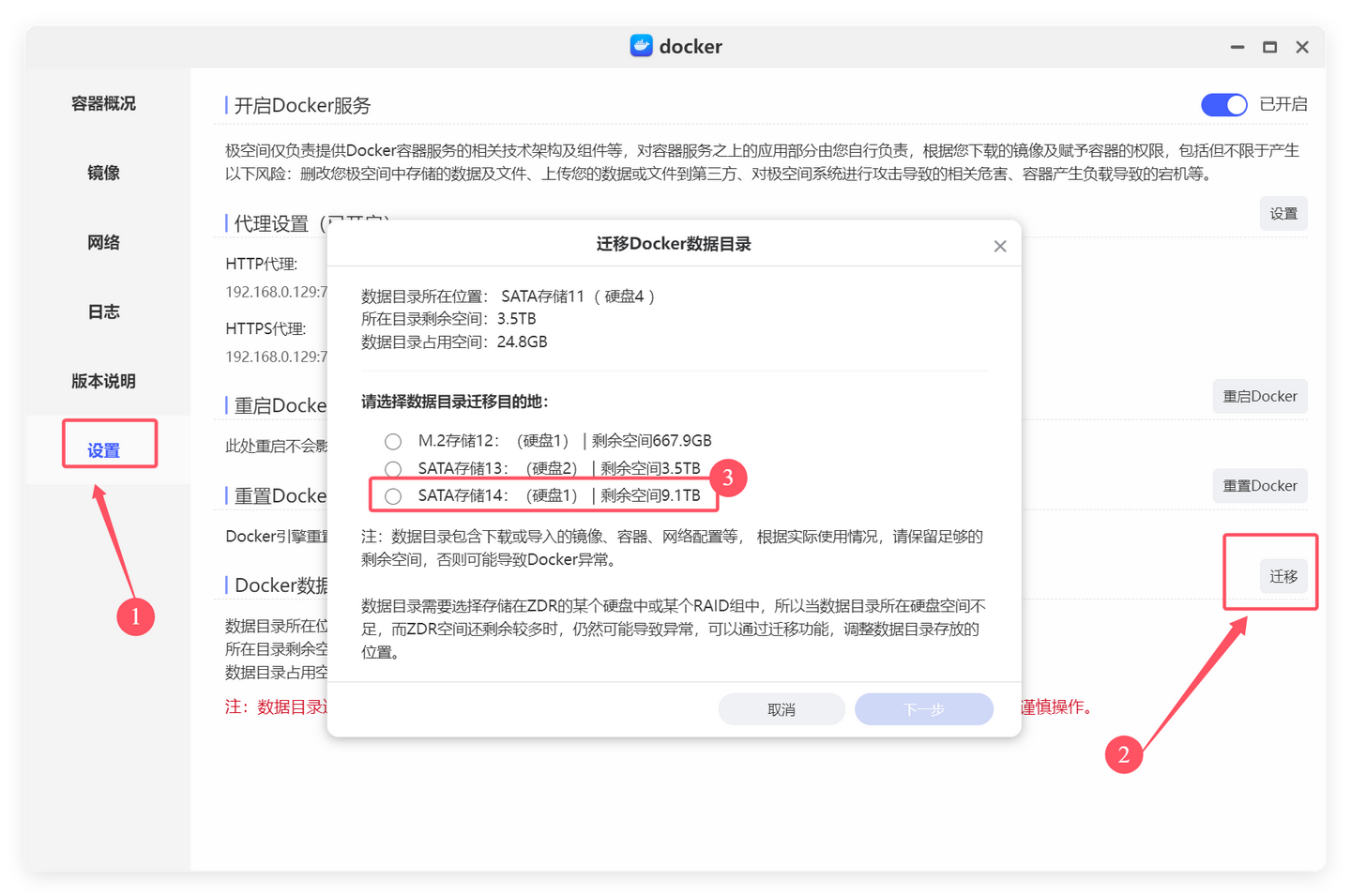Select SATA存储13 as migration destination
The image size is (1351, 896).
pos(392,468)
